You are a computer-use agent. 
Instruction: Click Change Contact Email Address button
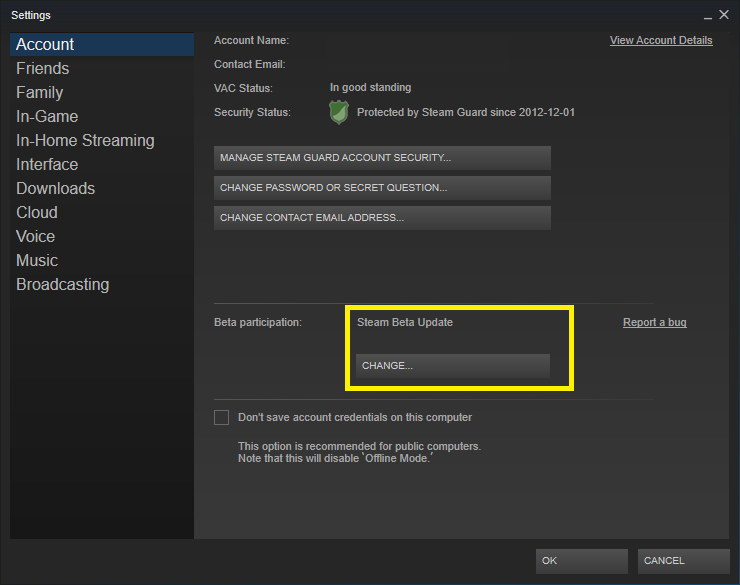(382, 217)
